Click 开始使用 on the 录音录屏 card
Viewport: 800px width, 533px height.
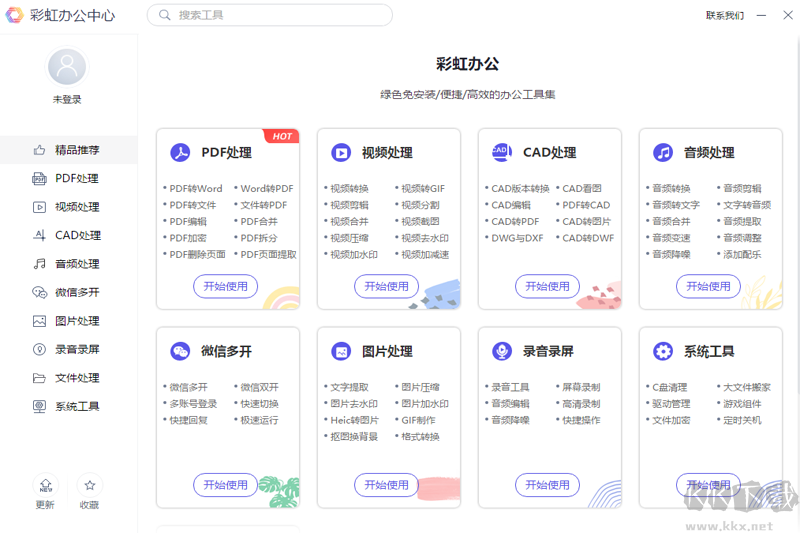[547, 485]
